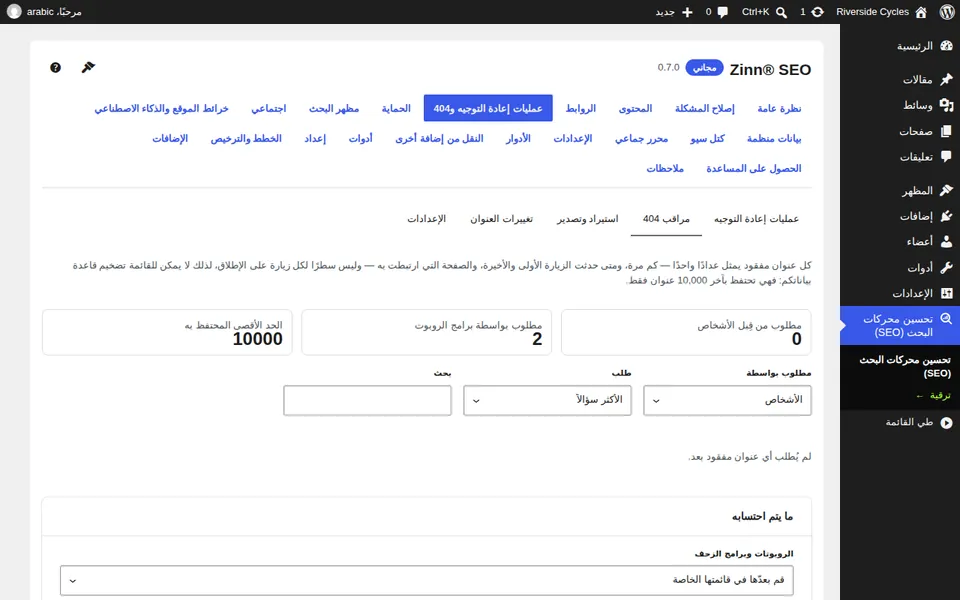Click the الرئيسية dashboard gauge icon

947,46
